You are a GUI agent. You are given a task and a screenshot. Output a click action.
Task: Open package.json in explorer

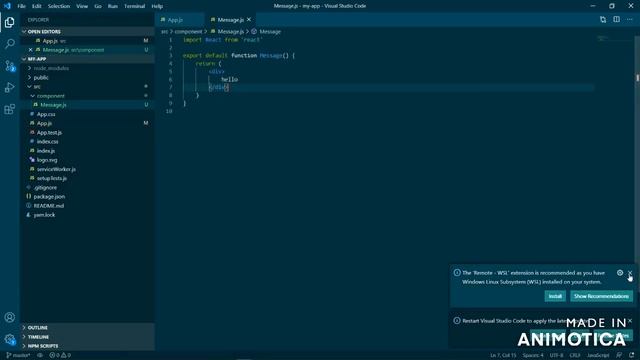point(49,197)
